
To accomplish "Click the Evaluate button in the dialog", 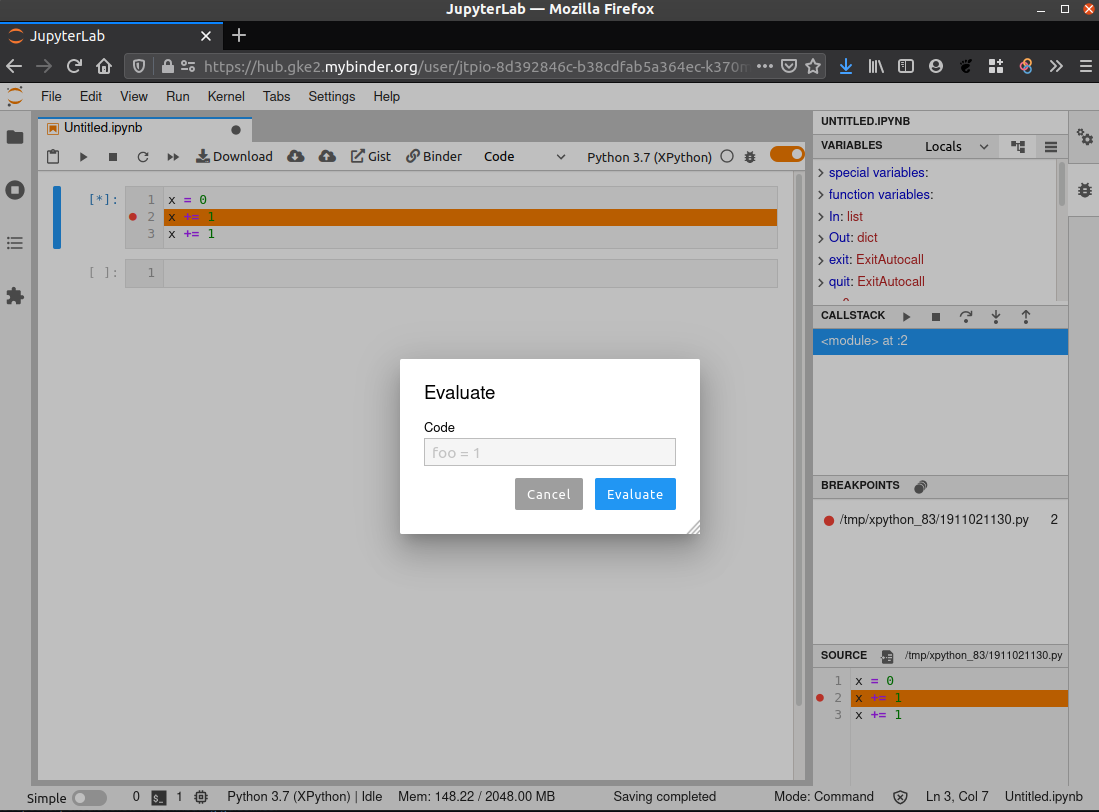I will (635, 493).
